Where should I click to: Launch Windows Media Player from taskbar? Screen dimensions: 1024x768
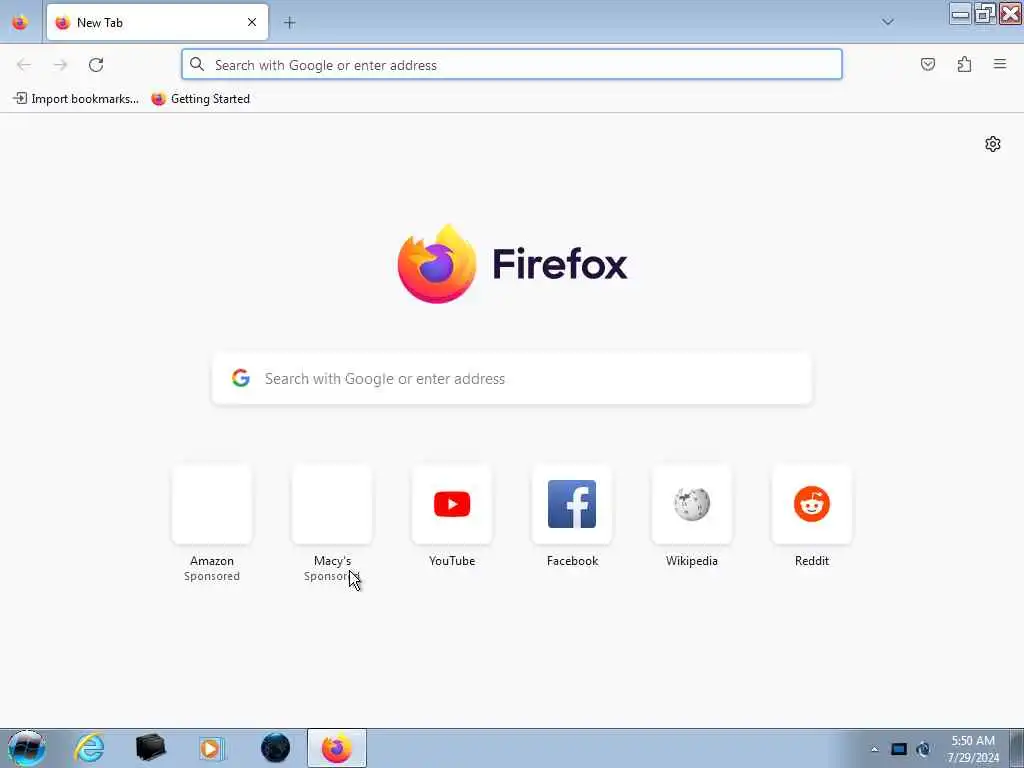click(x=211, y=748)
